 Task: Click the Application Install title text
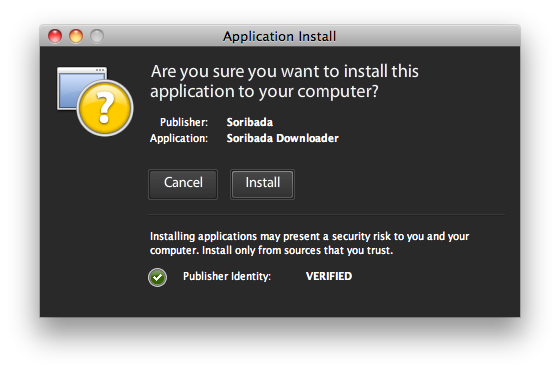point(280,36)
